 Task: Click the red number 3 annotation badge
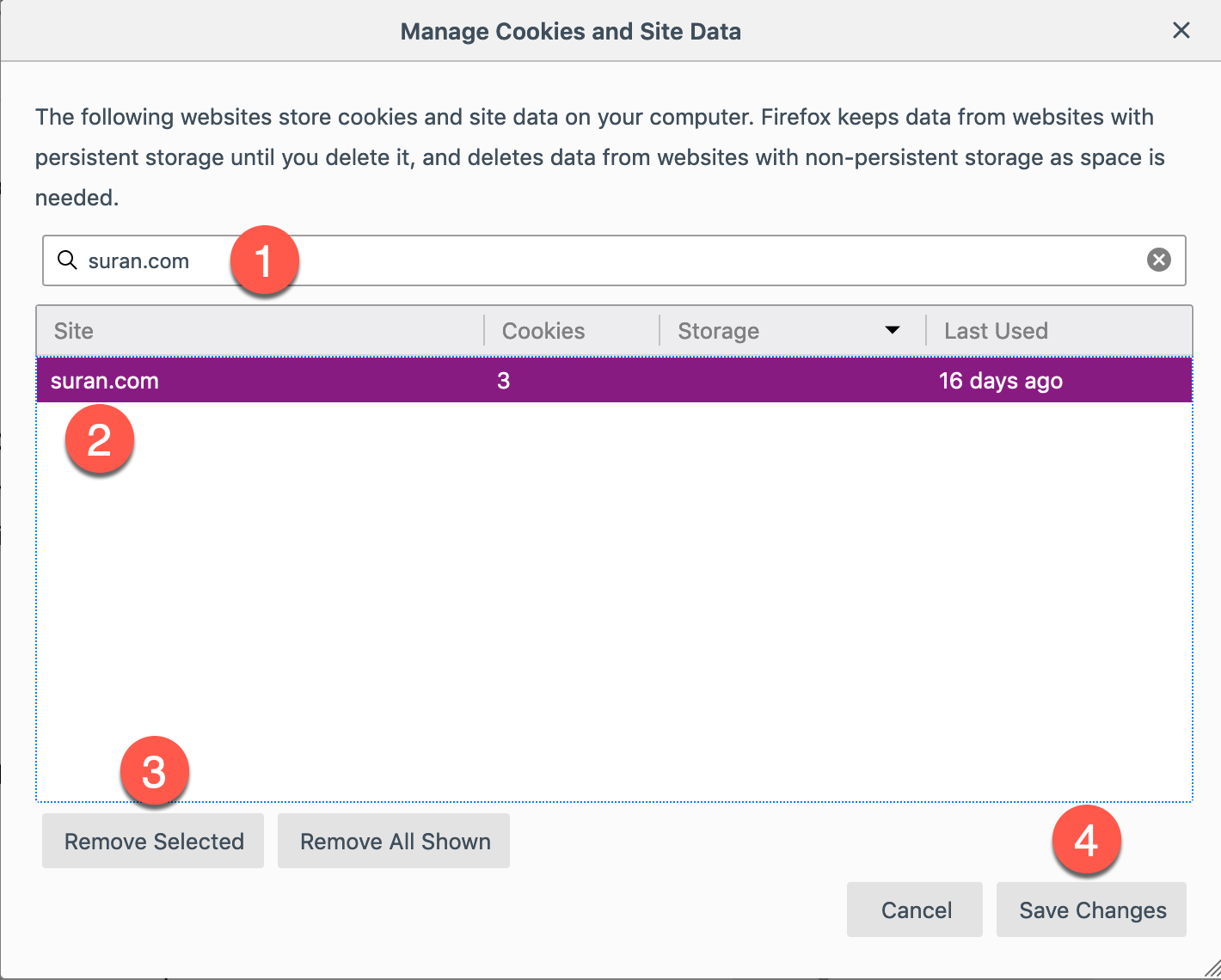pos(155,771)
